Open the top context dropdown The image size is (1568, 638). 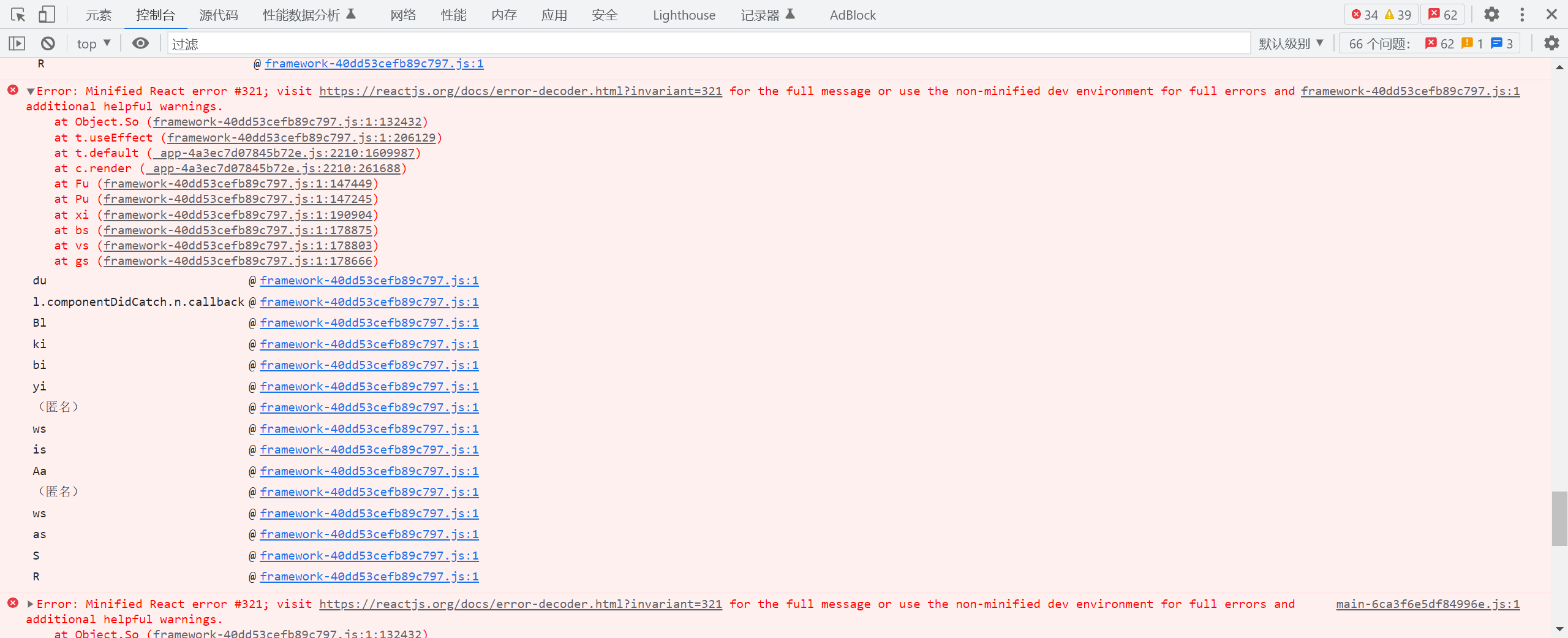tap(94, 44)
